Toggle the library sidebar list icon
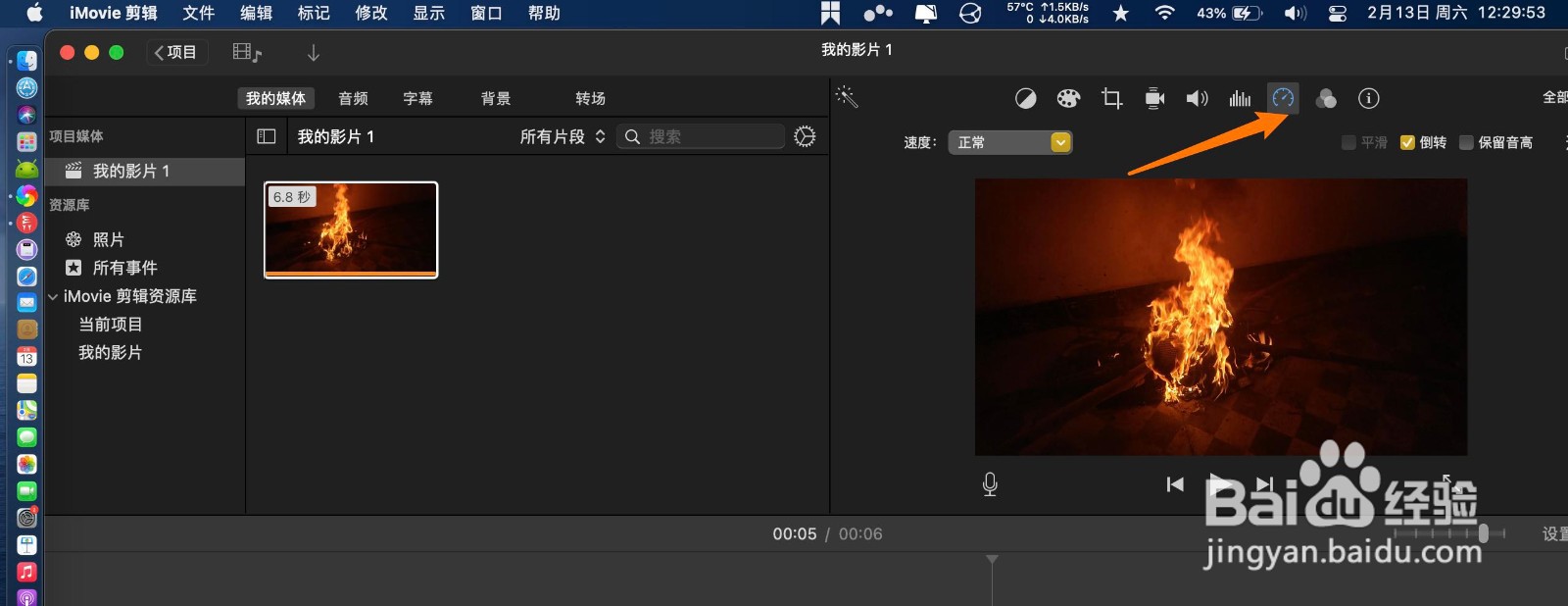The width and height of the screenshot is (1568, 606). tap(267, 136)
